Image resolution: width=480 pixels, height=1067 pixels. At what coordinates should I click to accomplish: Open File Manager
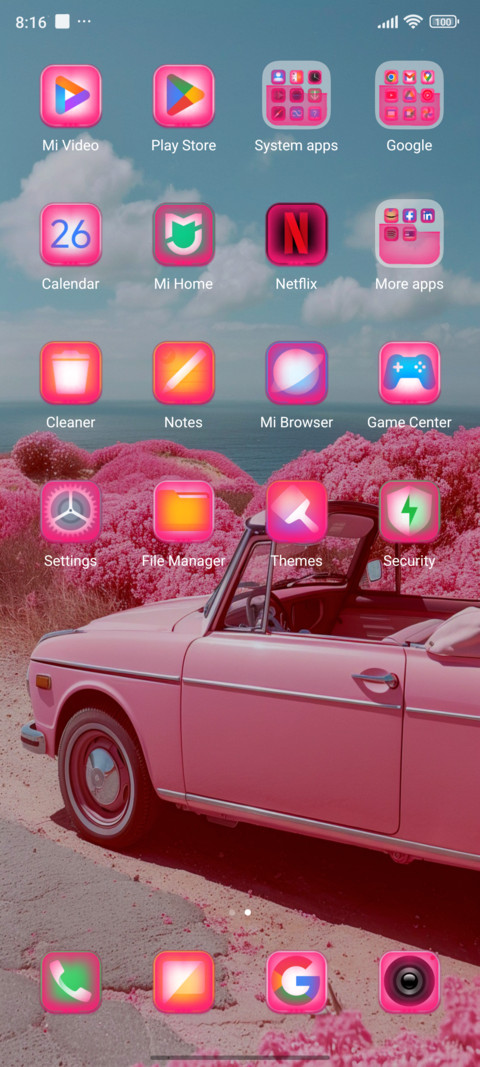pyautogui.click(x=183, y=512)
